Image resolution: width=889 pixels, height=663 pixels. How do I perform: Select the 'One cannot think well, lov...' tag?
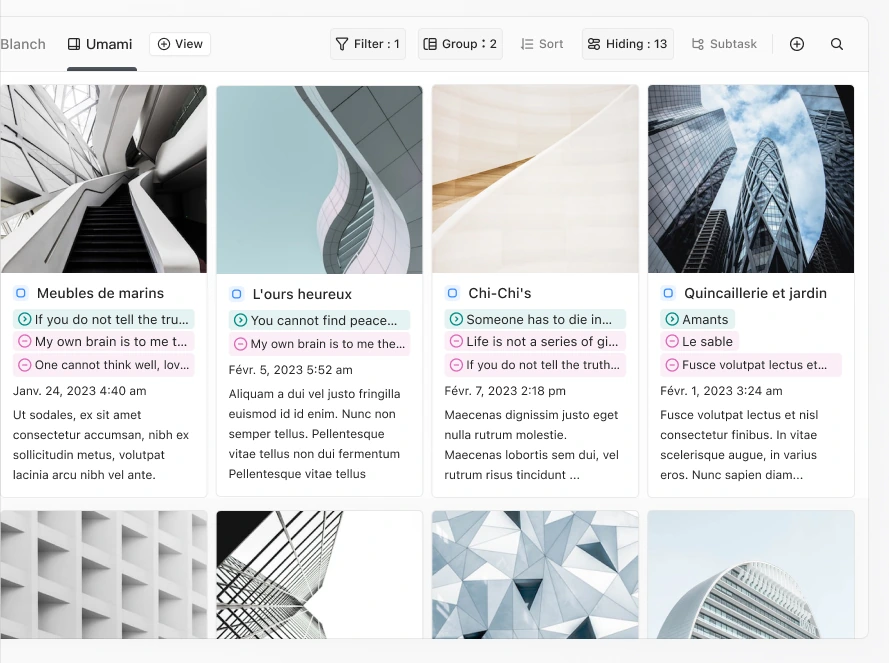[x=104, y=365]
